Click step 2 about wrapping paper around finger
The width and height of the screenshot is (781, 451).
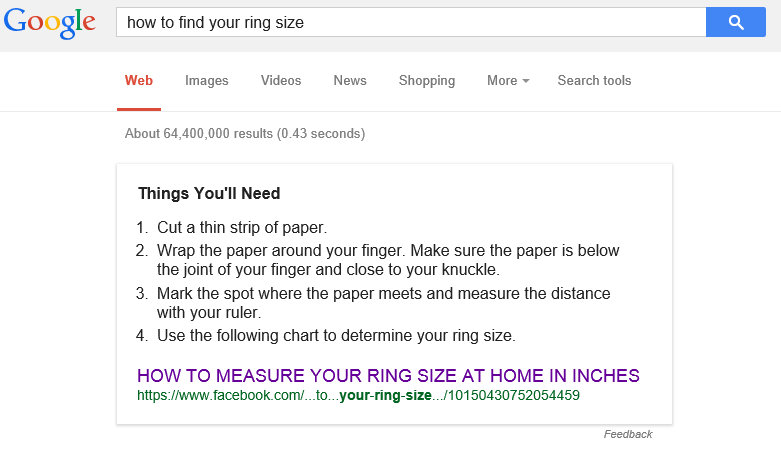click(388, 260)
